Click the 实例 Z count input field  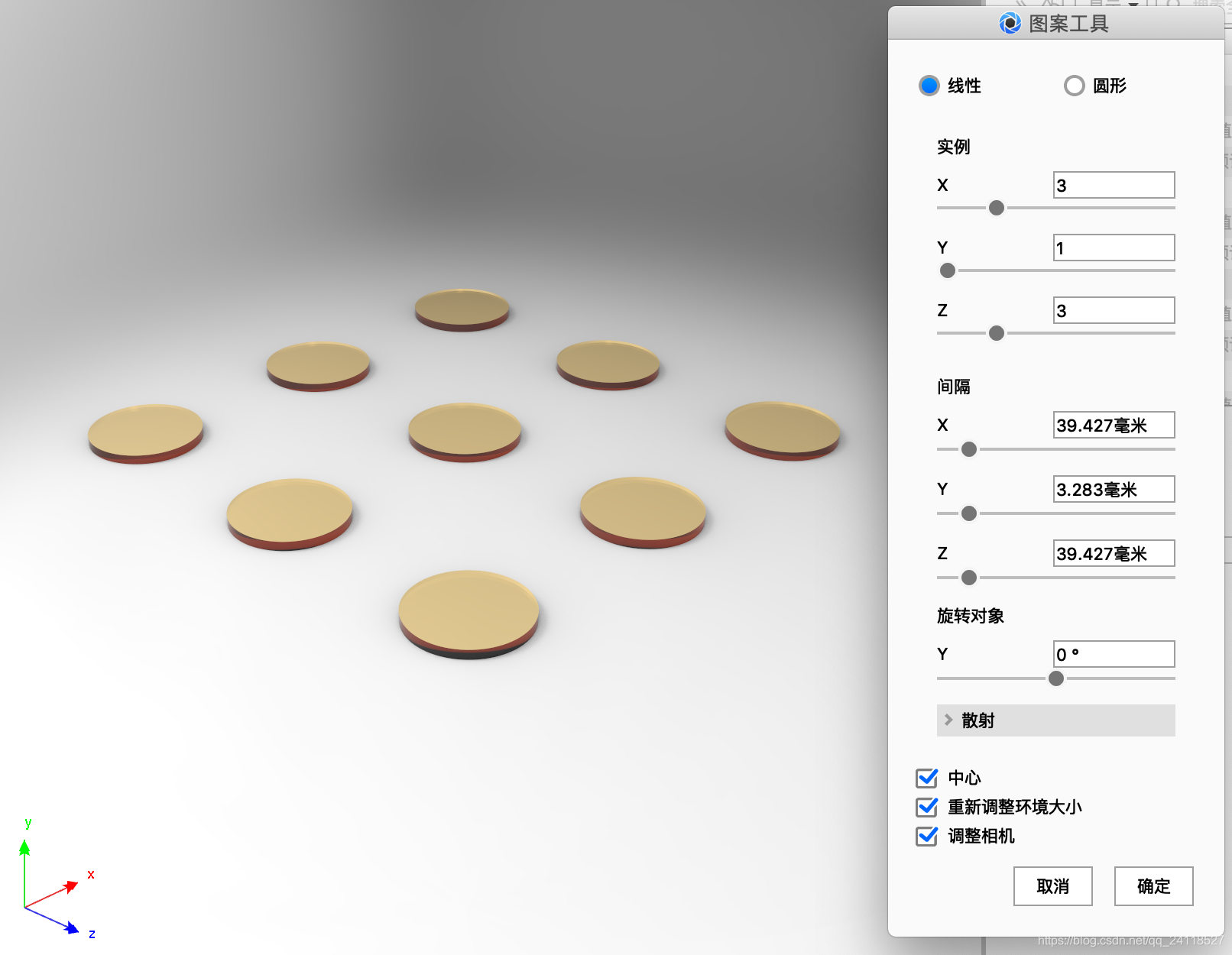1114,310
